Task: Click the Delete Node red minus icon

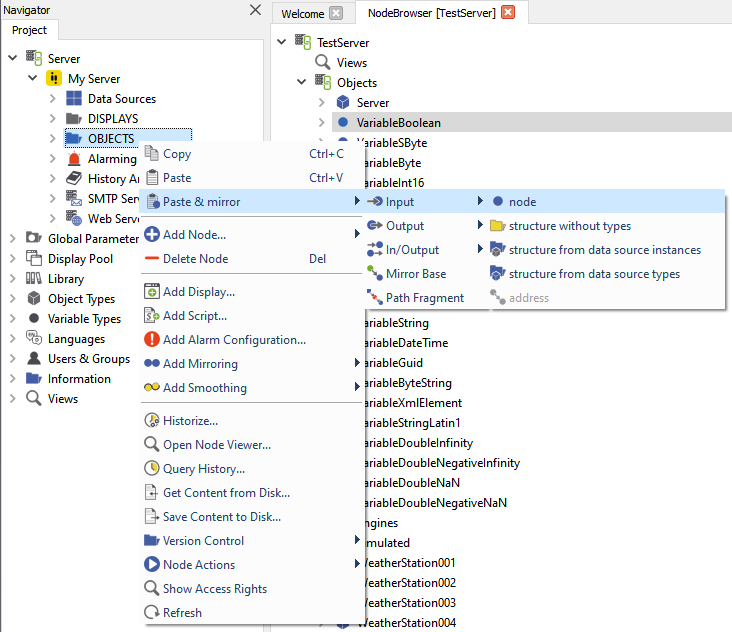Action: pos(152,258)
